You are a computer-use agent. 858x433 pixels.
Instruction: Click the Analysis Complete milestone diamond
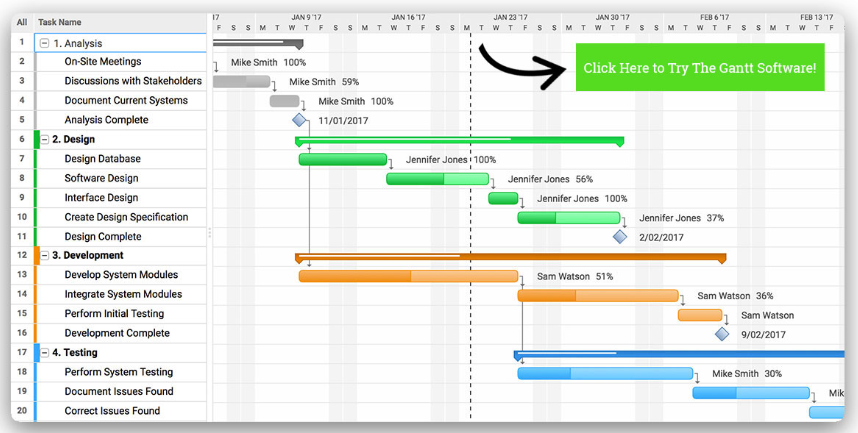(299, 120)
